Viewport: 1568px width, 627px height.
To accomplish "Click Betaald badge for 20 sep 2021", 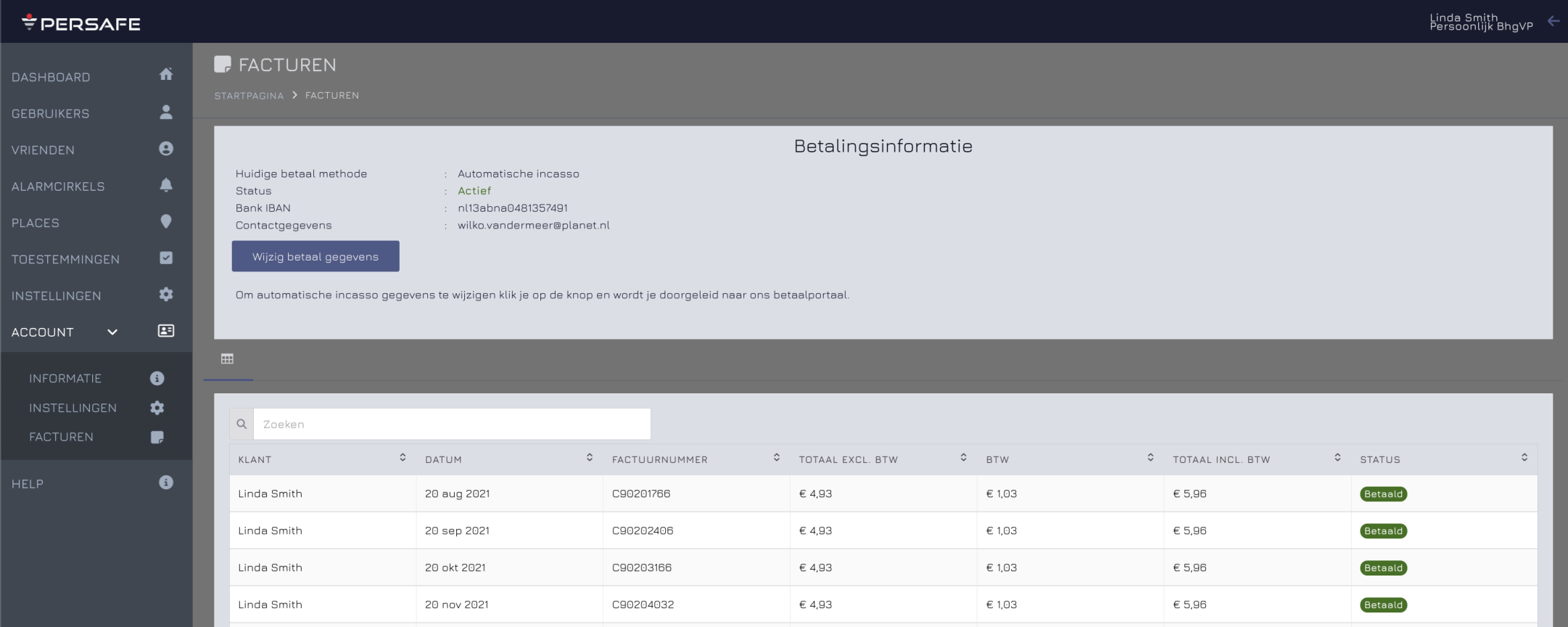I will point(1383,531).
